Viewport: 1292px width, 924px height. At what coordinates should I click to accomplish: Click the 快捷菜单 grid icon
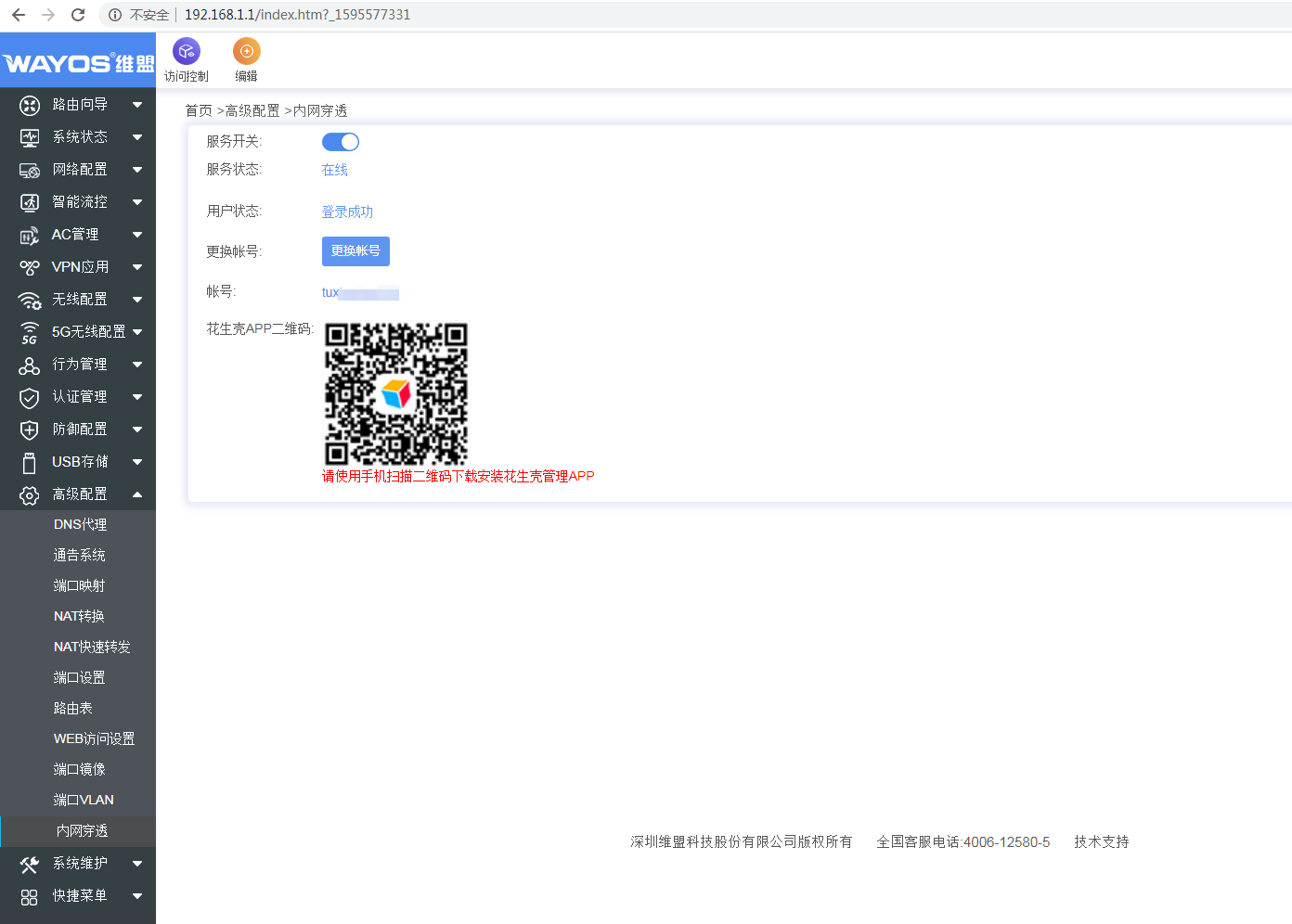point(30,896)
